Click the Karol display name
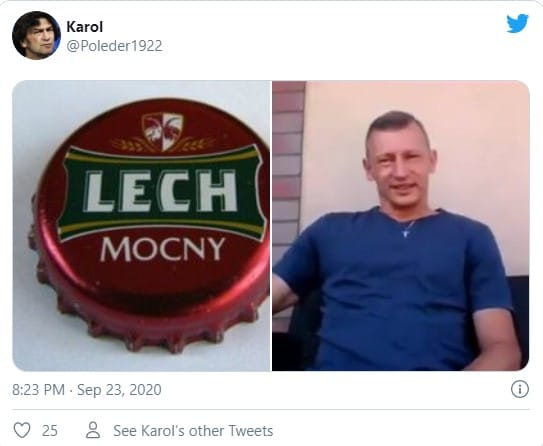The width and height of the screenshot is (543, 446). [x=84, y=27]
